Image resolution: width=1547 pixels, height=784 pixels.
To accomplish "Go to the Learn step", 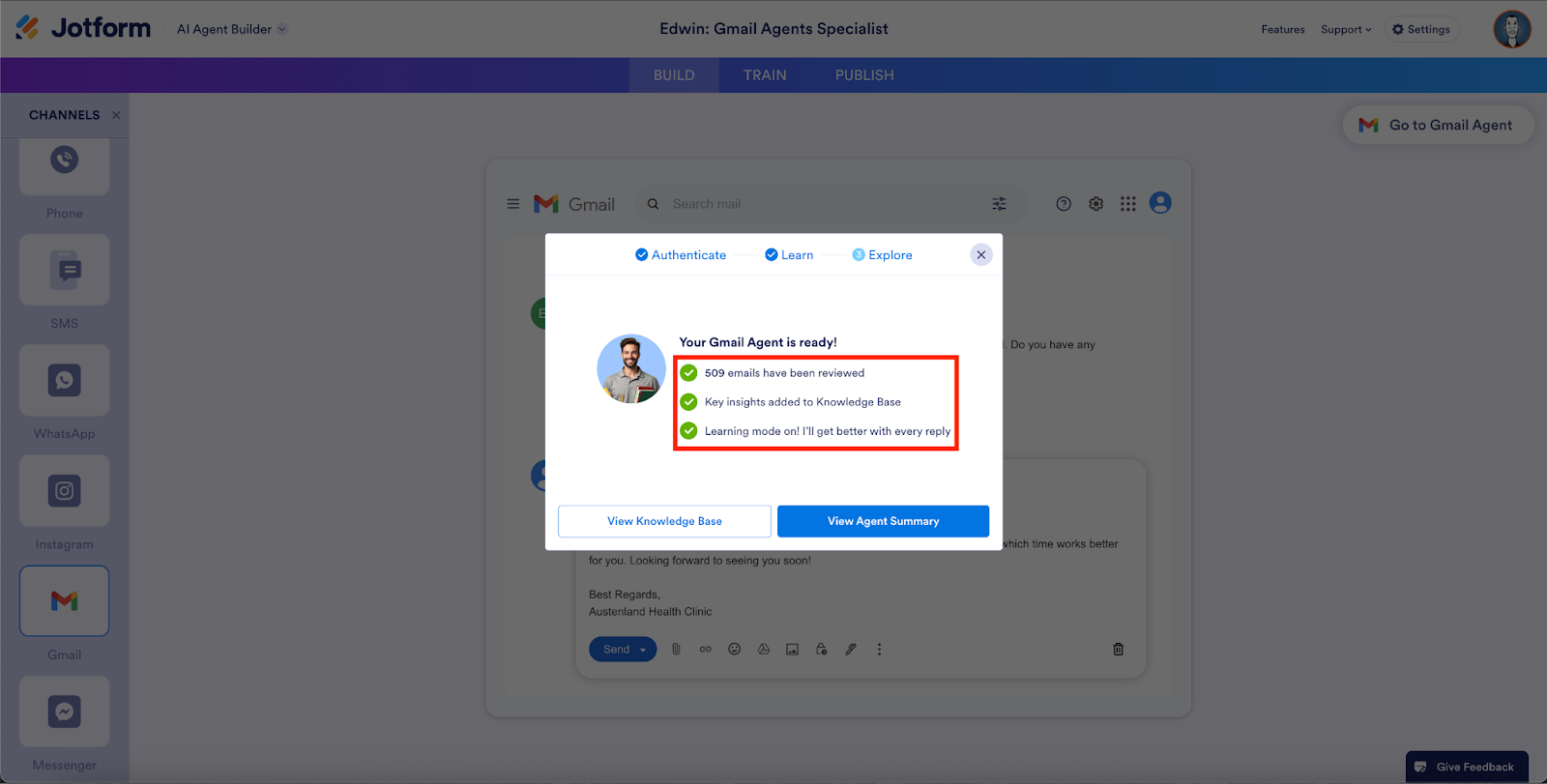I will [x=789, y=255].
